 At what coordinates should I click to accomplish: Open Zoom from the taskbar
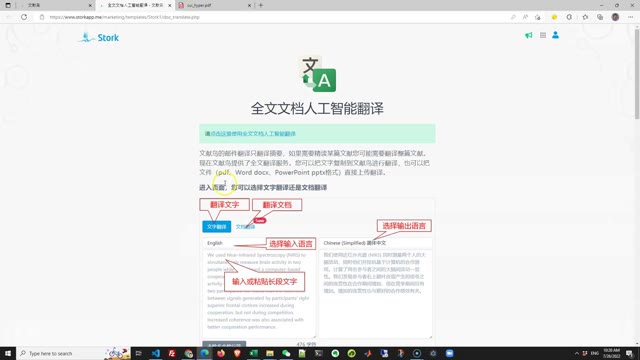[x=449, y=353]
